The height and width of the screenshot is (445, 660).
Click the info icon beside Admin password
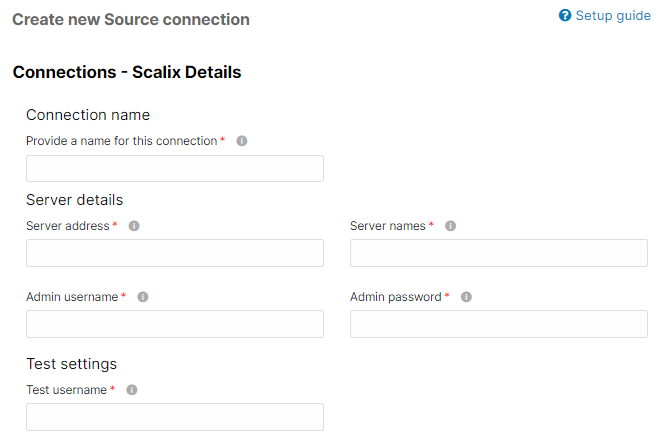[466, 297]
